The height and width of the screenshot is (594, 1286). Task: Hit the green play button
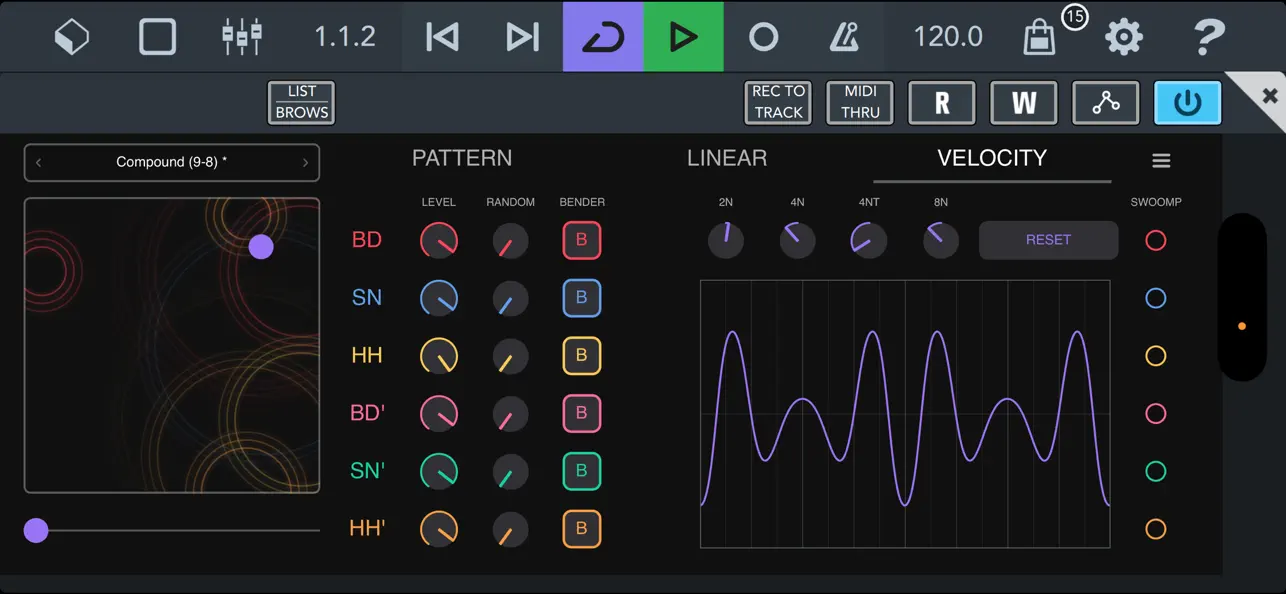[683, 37]
